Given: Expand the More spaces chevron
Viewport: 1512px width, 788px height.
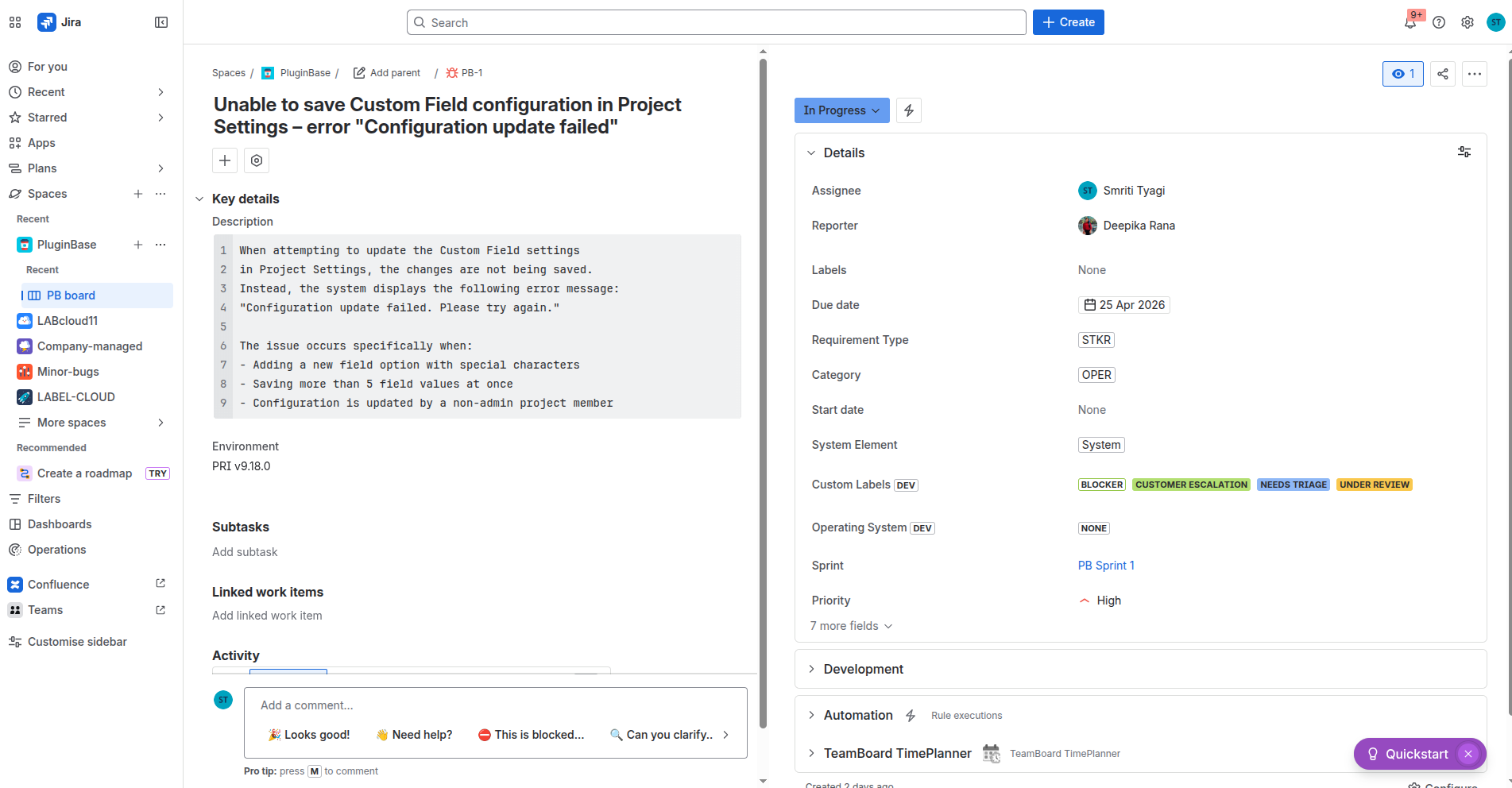Looking at the screenshot, I should point(160,423).
